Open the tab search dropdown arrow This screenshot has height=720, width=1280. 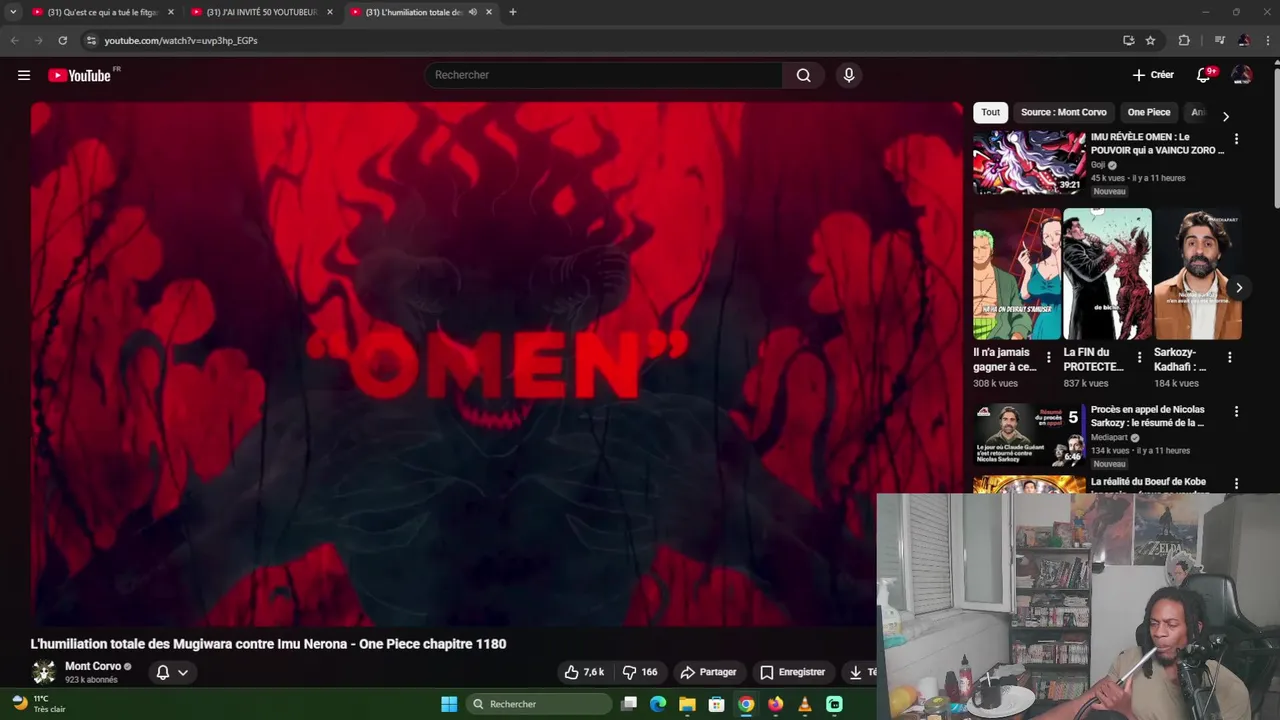[x=13, y=12]
